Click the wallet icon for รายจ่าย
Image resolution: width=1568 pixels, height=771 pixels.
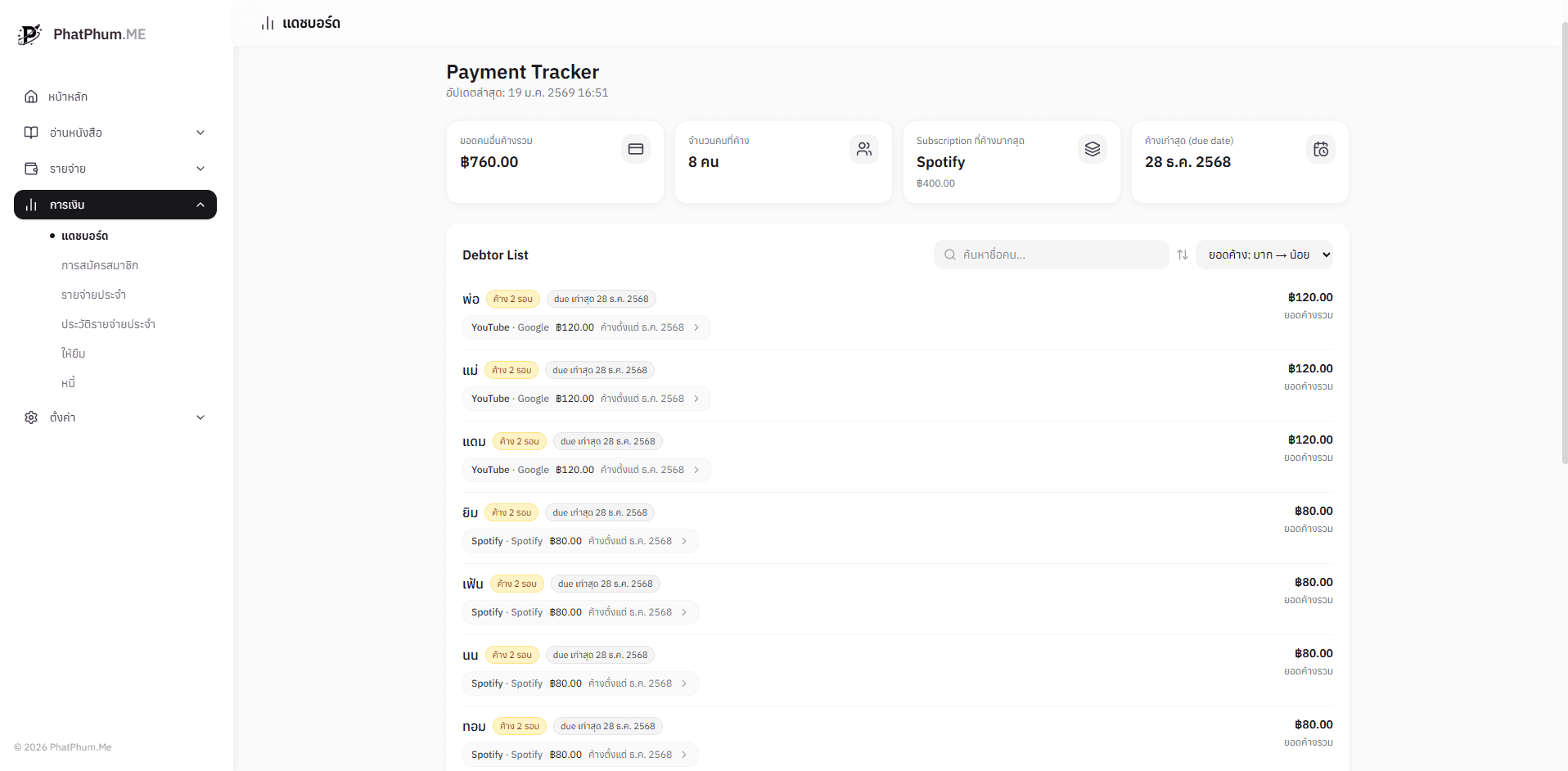point(31,169)
